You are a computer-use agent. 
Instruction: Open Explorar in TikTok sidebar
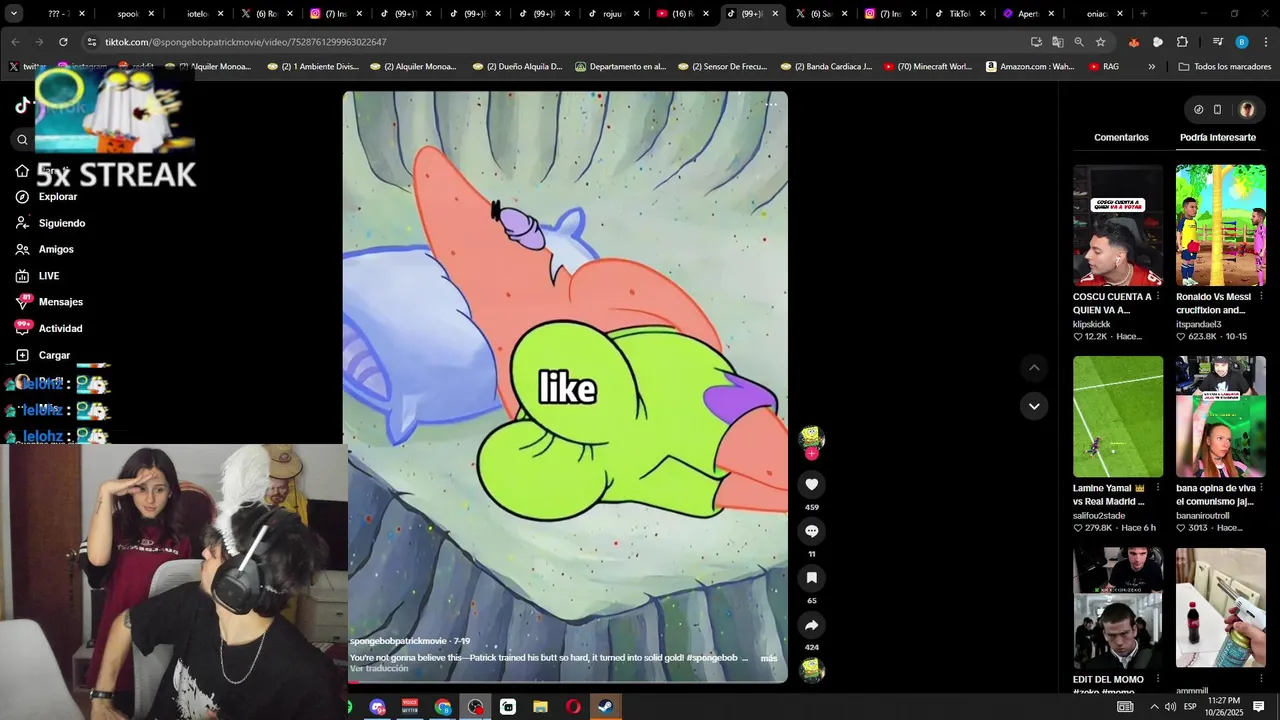[x=47, y=197]
